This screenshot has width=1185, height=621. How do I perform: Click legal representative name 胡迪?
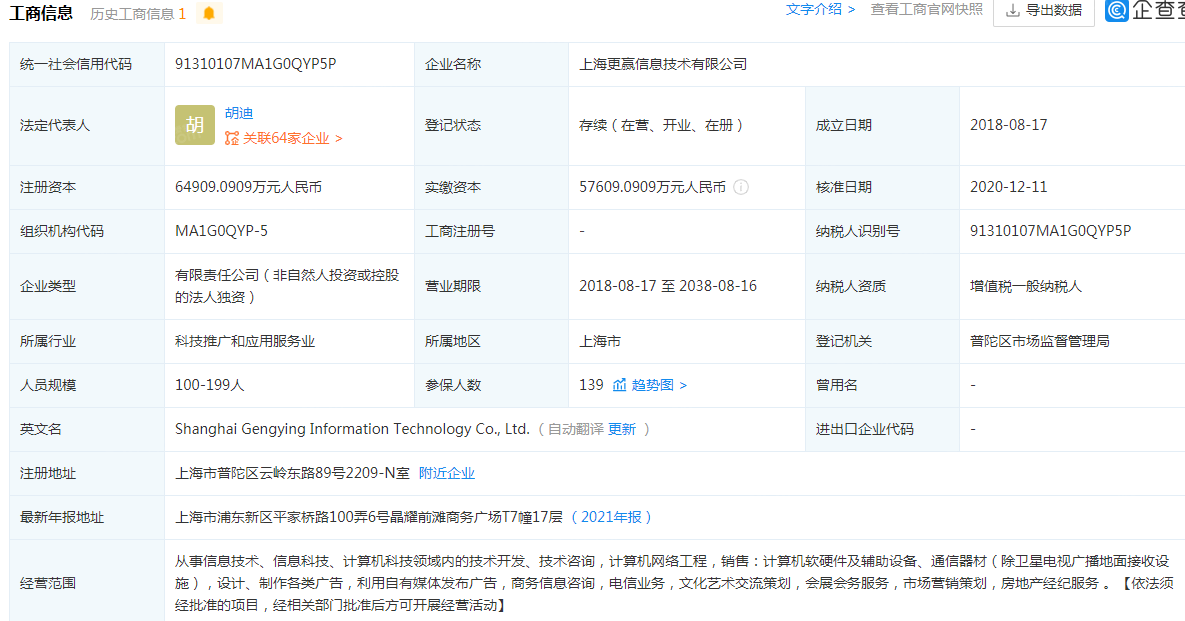pos(240,113)
